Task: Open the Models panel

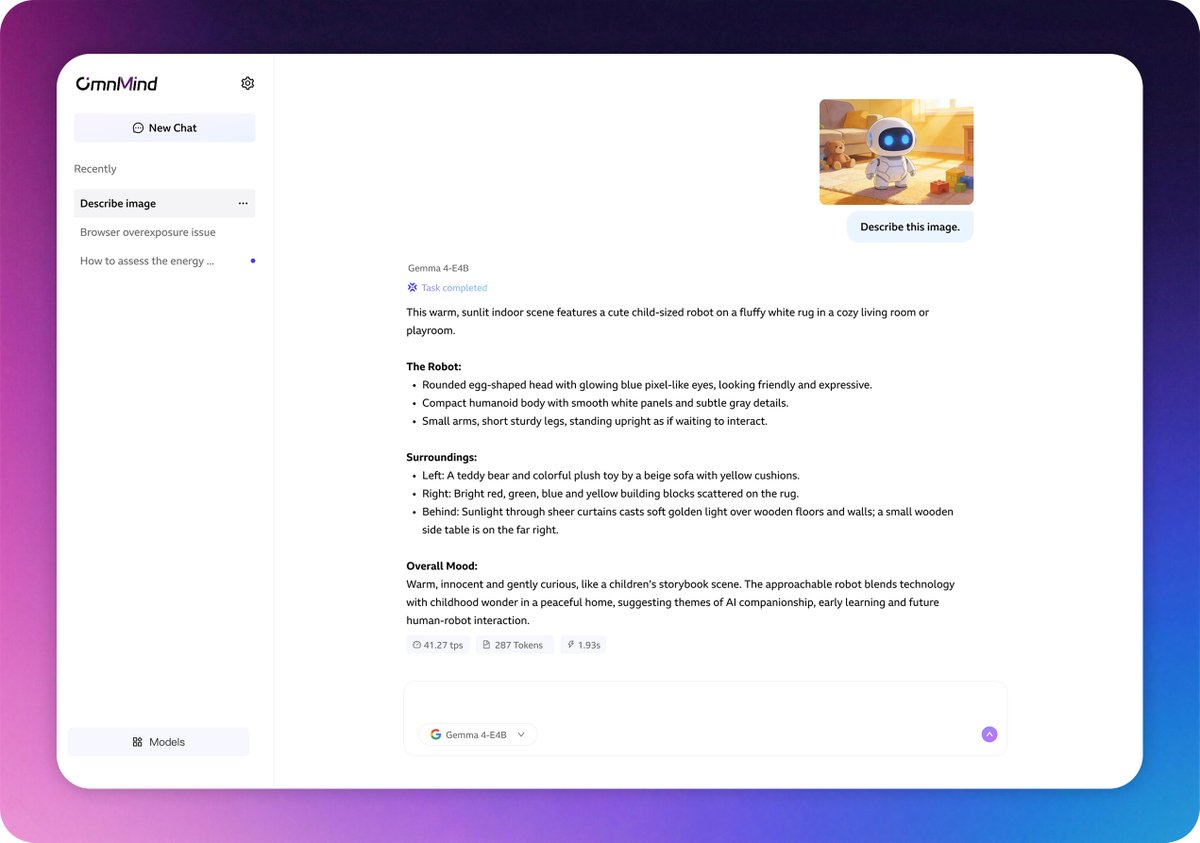Action: (x=158, y=742)
